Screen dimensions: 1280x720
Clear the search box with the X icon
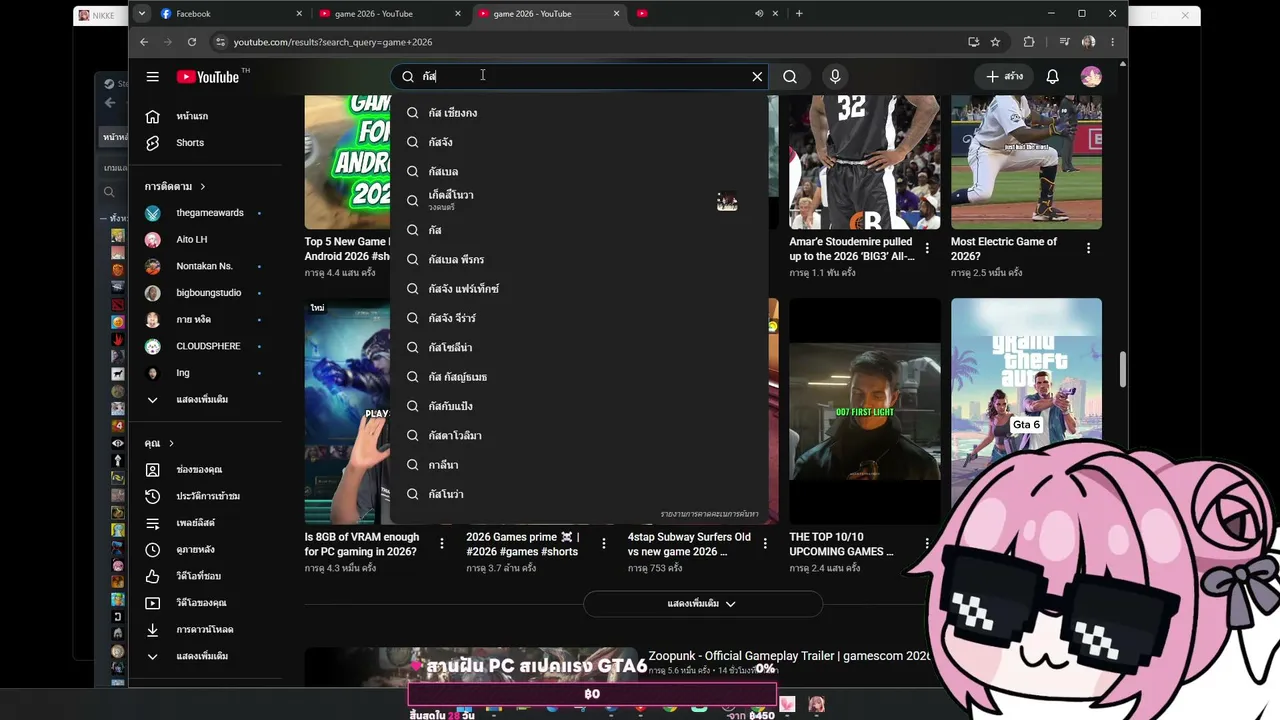[x=757, y=77]
